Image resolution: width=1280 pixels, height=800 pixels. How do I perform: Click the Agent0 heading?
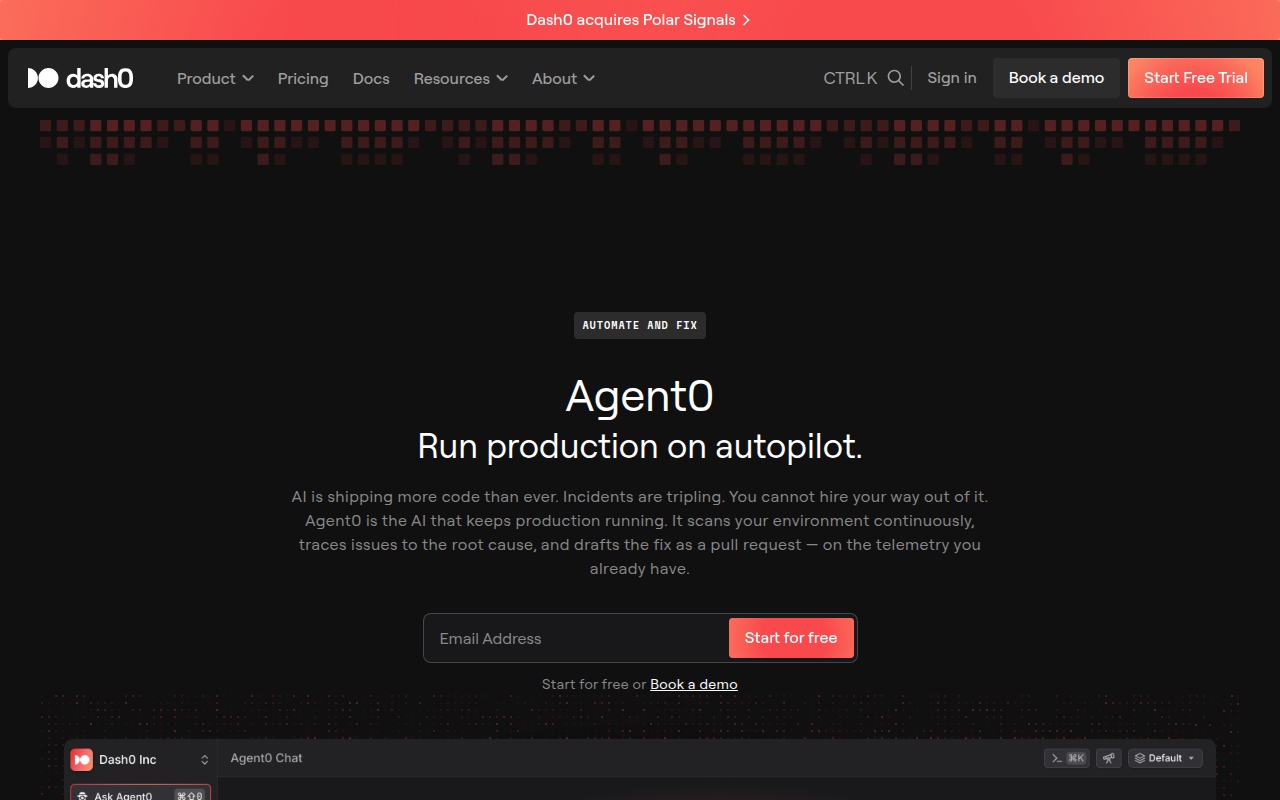pos(640,396)
